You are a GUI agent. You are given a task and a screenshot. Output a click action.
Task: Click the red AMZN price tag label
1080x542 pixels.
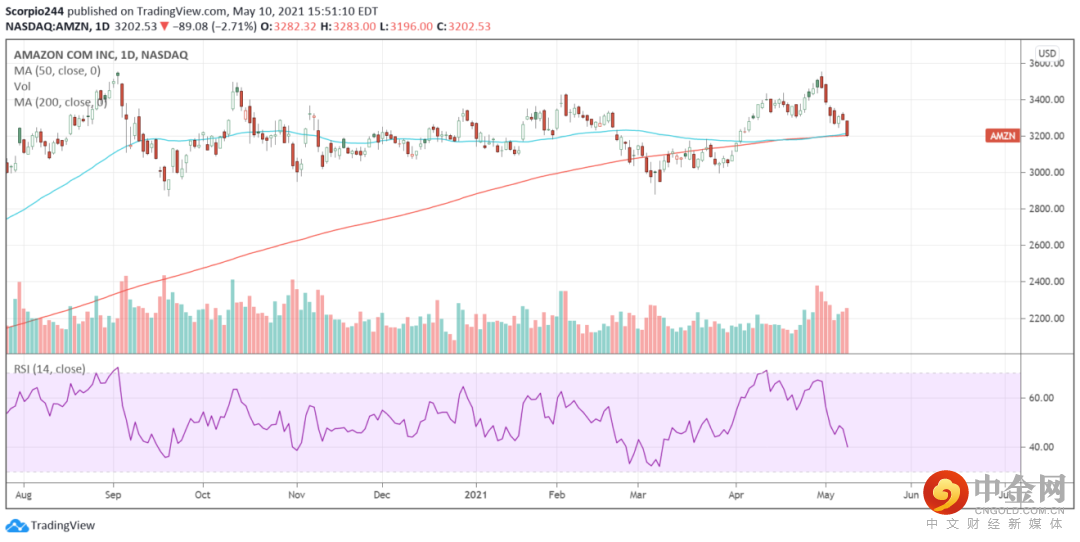point(1001,136)
